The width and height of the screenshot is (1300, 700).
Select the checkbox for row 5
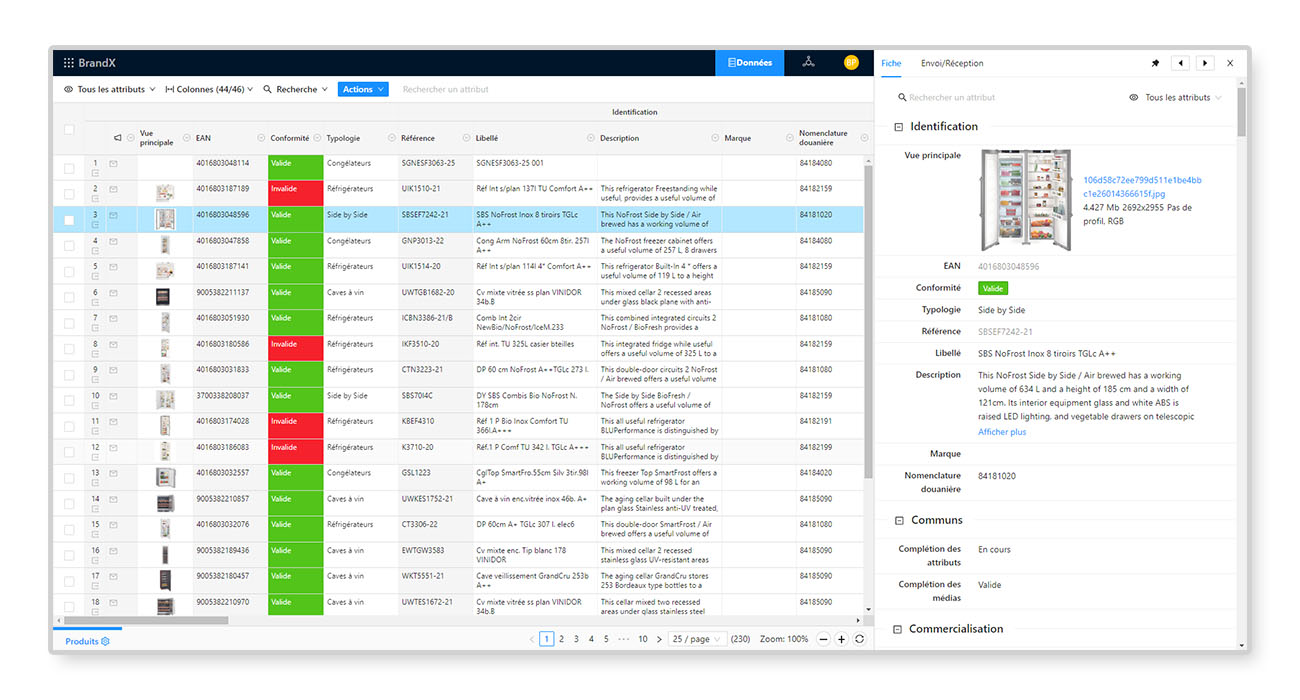(x=69, y=271)
